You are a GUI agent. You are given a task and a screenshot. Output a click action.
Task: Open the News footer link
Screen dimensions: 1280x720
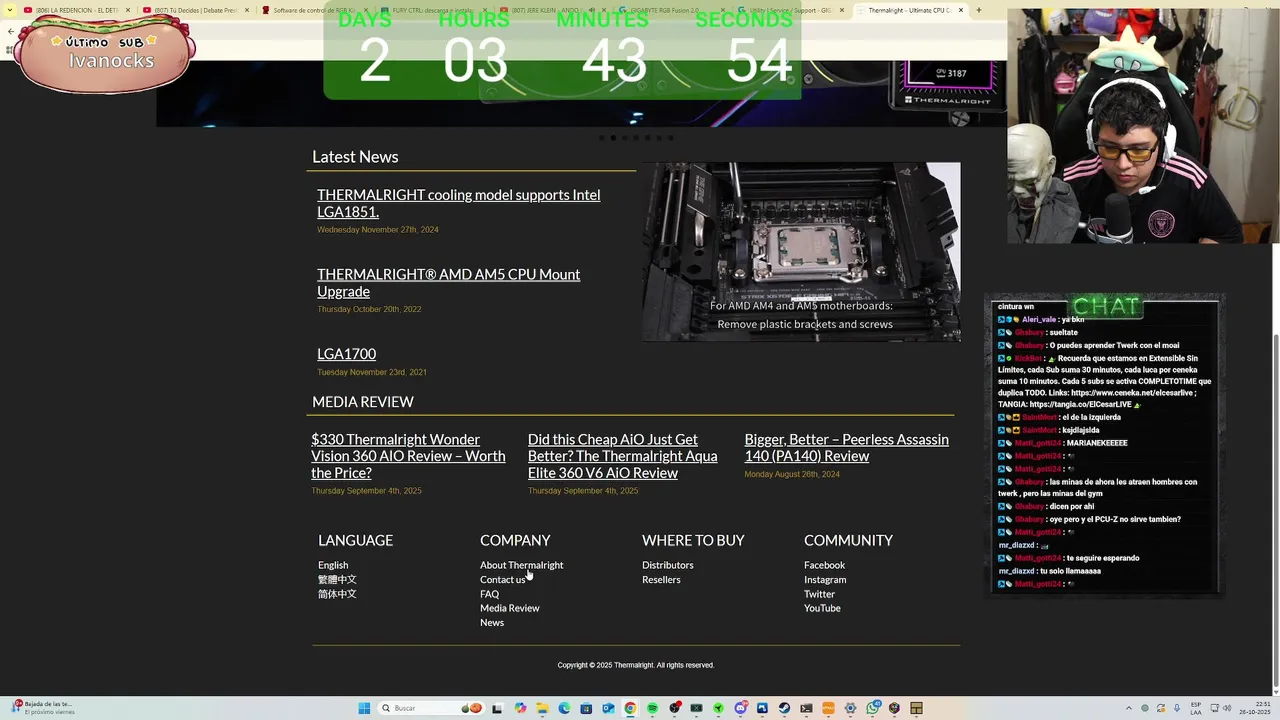coord(492,622)
